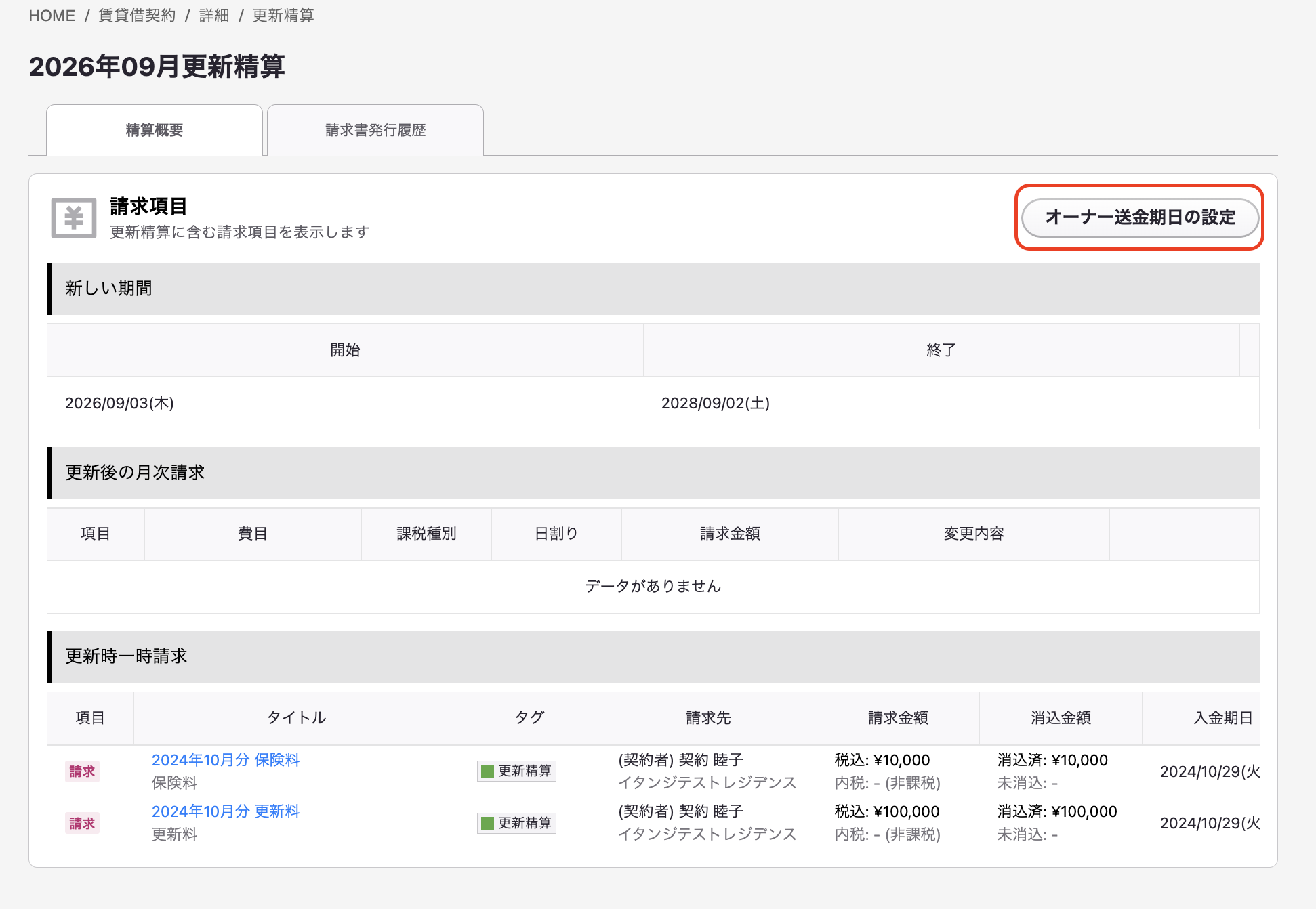Click the 更新後の月次請求 section header
Viewport: 1316px width, 909px height.
[x=653, y=473]
